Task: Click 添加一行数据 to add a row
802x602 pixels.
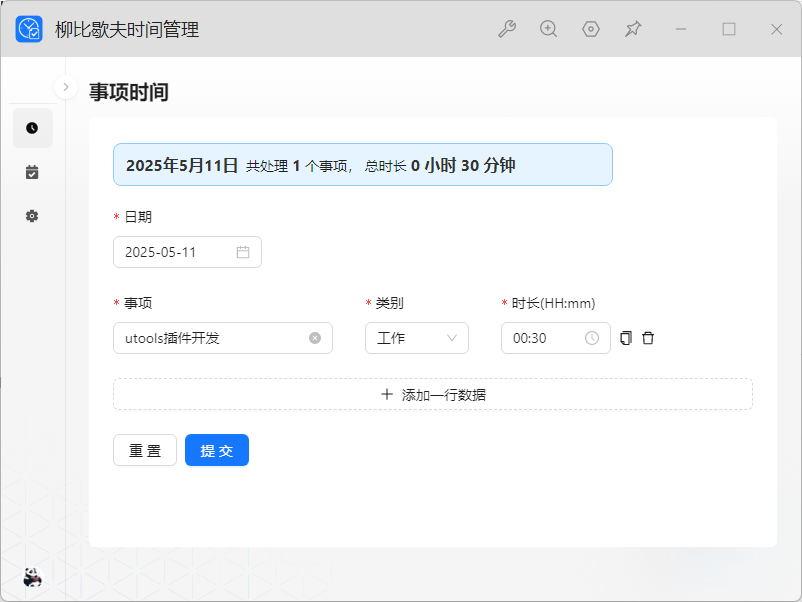Action: tap(433, 394)
